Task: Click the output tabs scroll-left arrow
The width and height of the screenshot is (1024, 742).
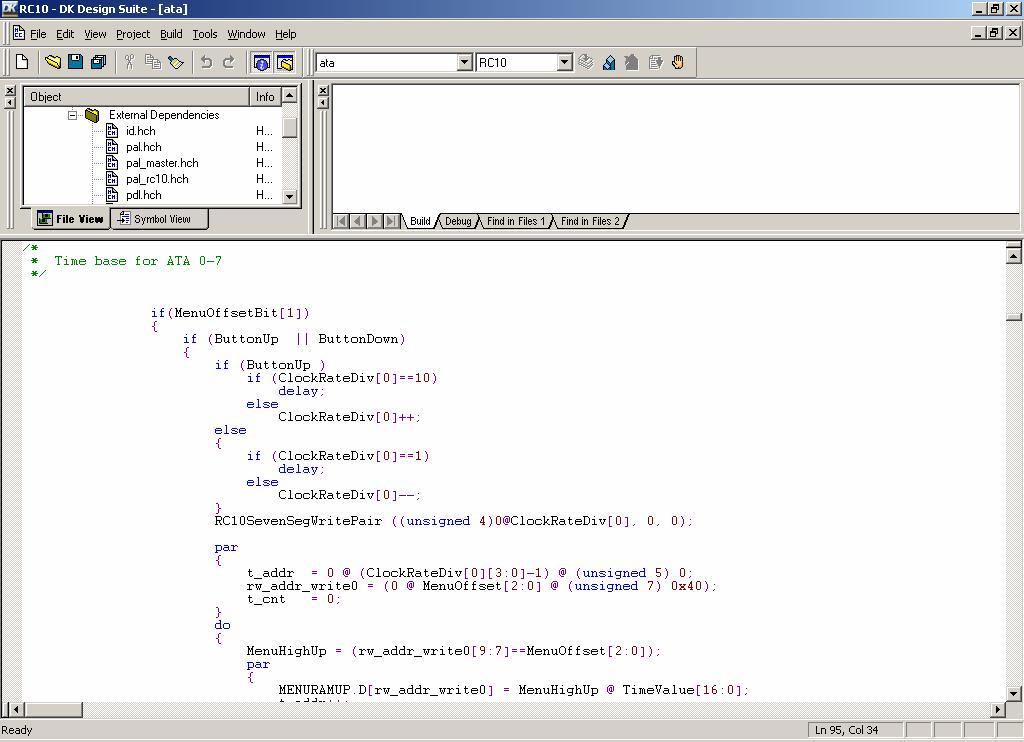Action: (x=357, y=221)
